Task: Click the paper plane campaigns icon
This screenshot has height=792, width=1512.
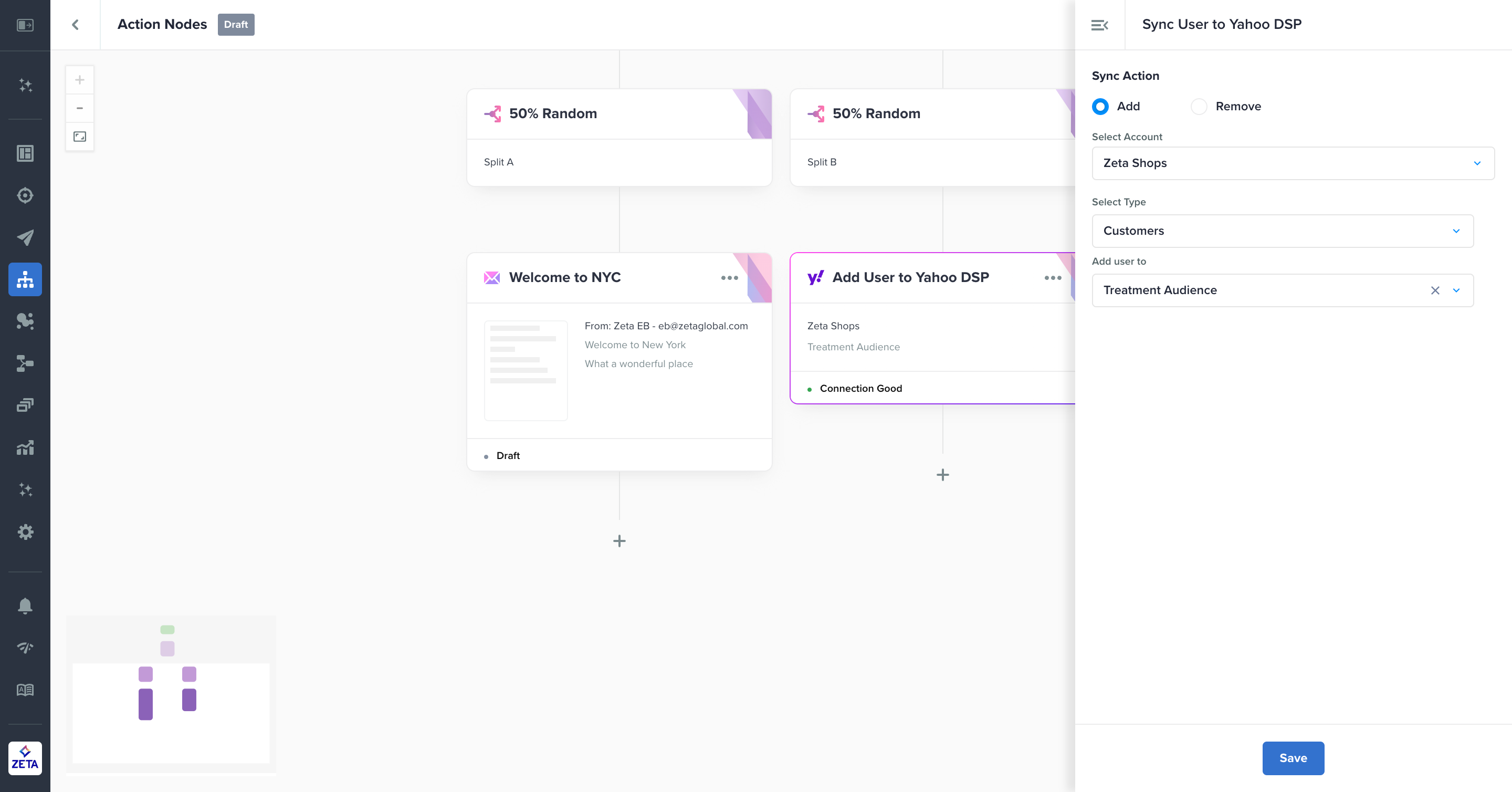Action: (x=25, y=237)
